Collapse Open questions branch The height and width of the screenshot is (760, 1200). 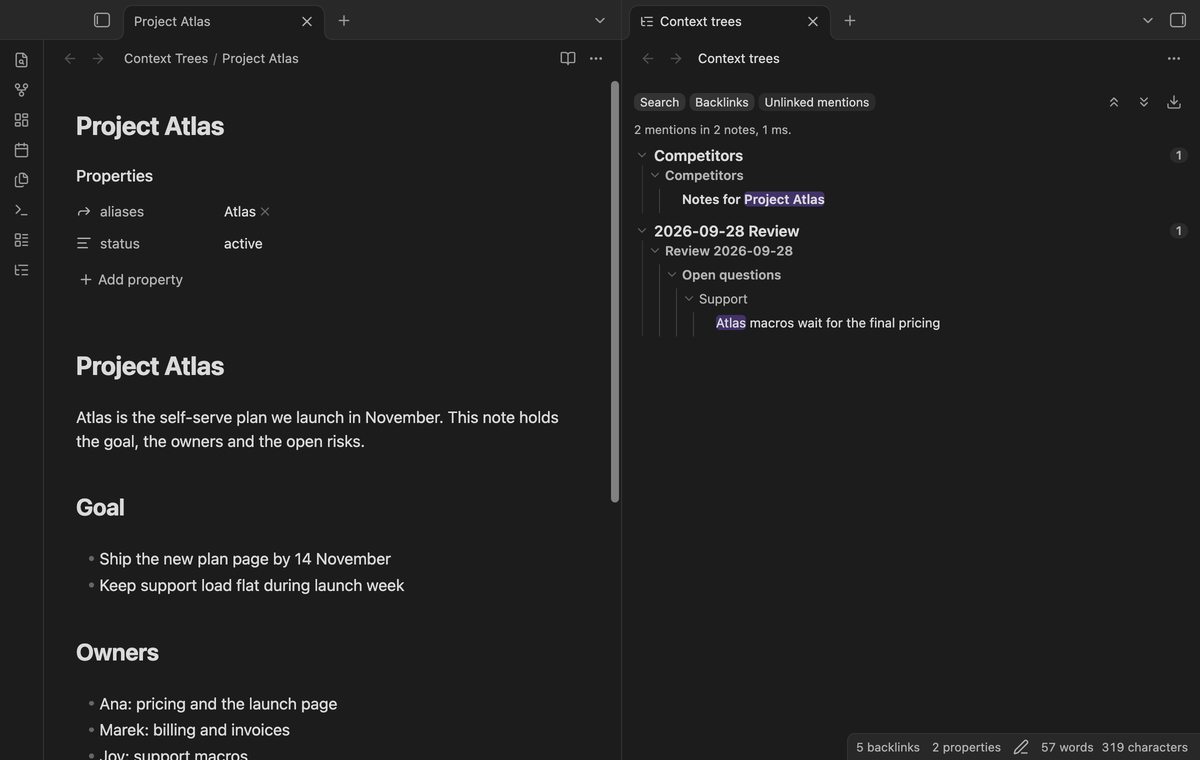(672, 275)
